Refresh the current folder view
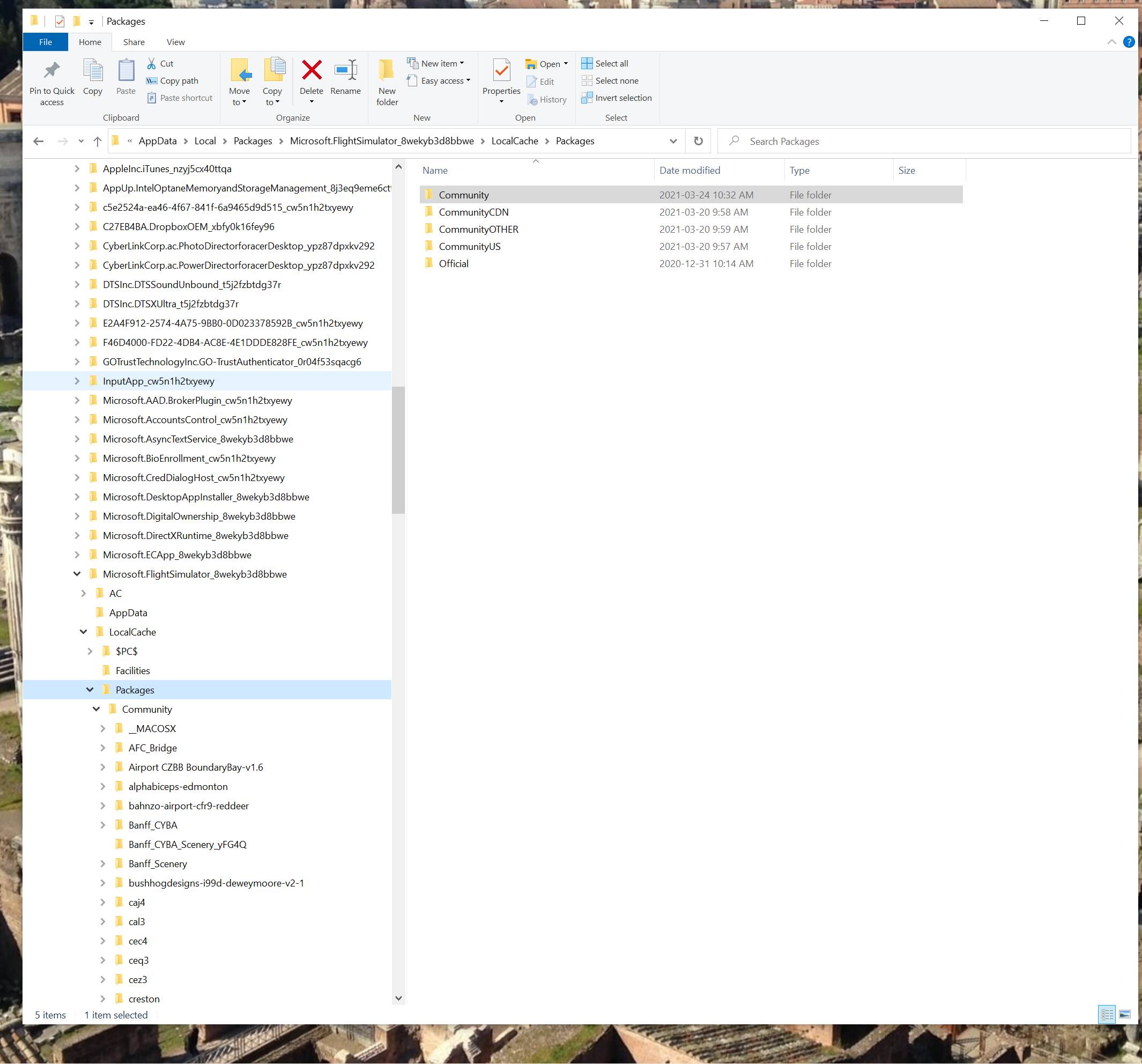 tap(698, 142)
